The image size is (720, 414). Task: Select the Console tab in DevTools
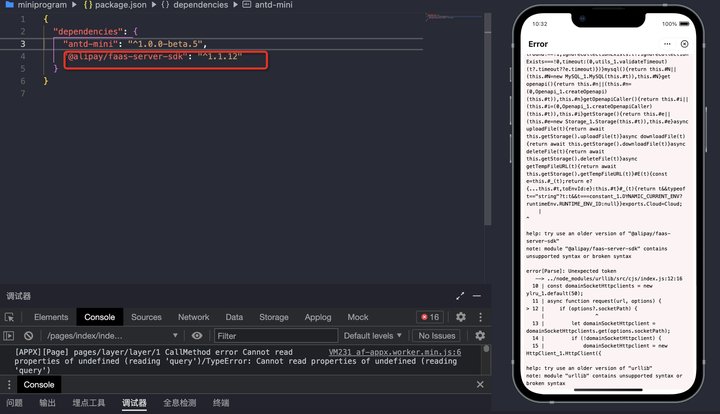point(100,317)
